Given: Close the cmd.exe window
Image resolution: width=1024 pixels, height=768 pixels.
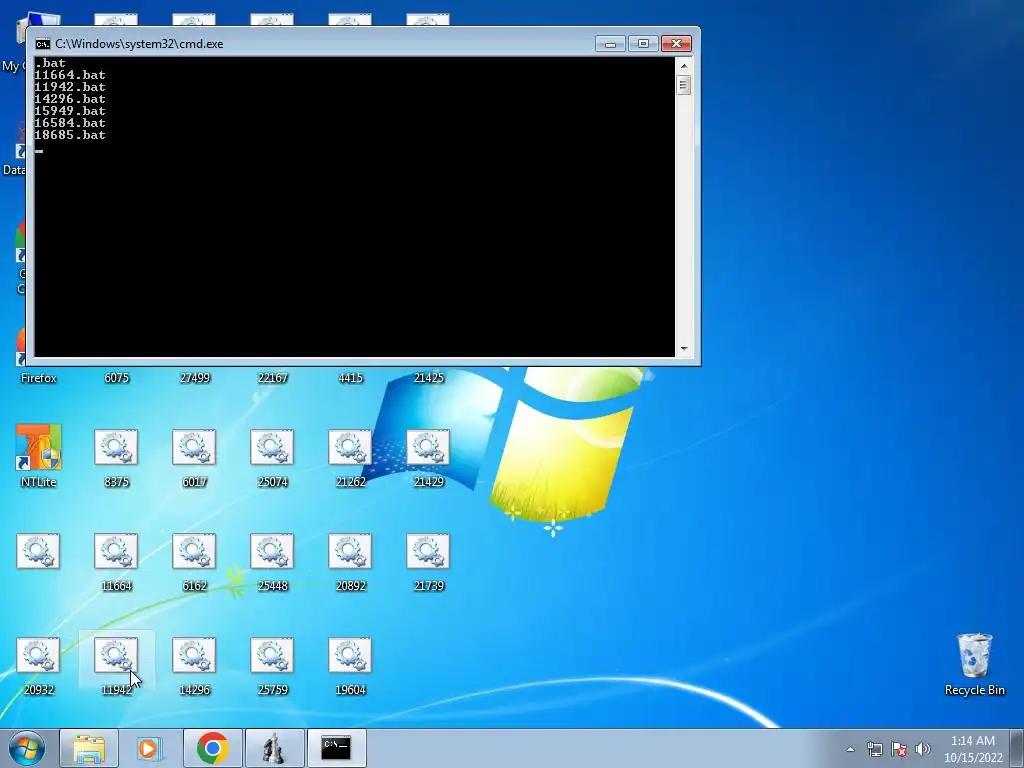Looking at the screenshot, I should [x=677, y=44].
